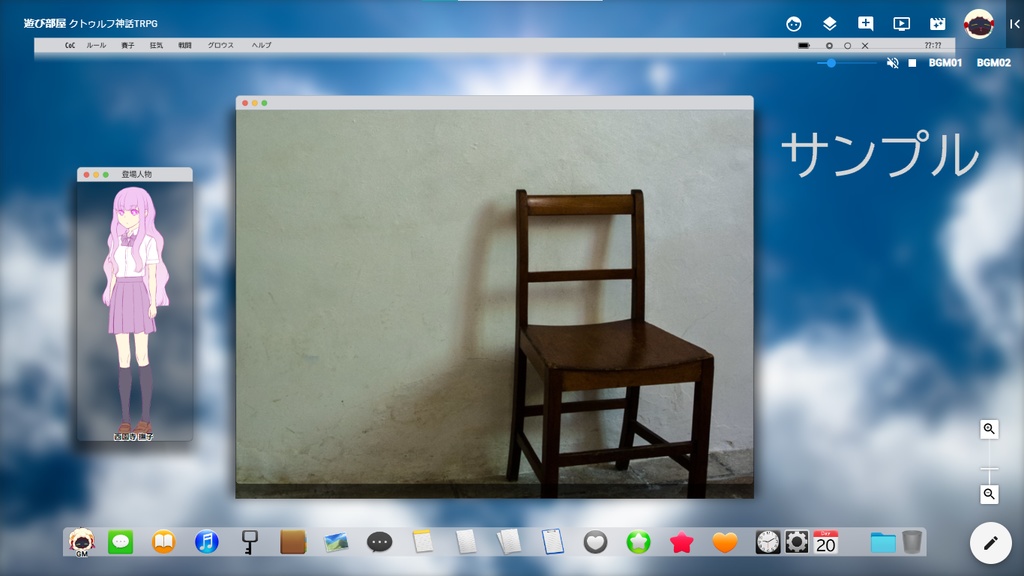Toggle the muted speaker icon

coord(893,63)
